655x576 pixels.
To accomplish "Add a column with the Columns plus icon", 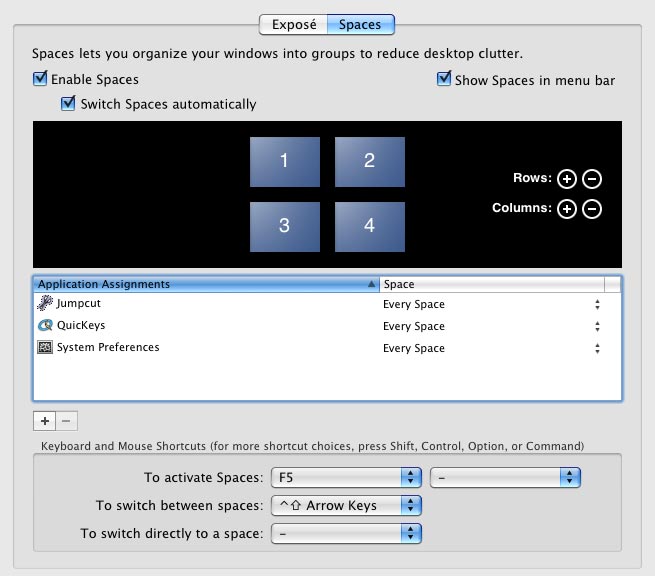I will tap(566, 209).
